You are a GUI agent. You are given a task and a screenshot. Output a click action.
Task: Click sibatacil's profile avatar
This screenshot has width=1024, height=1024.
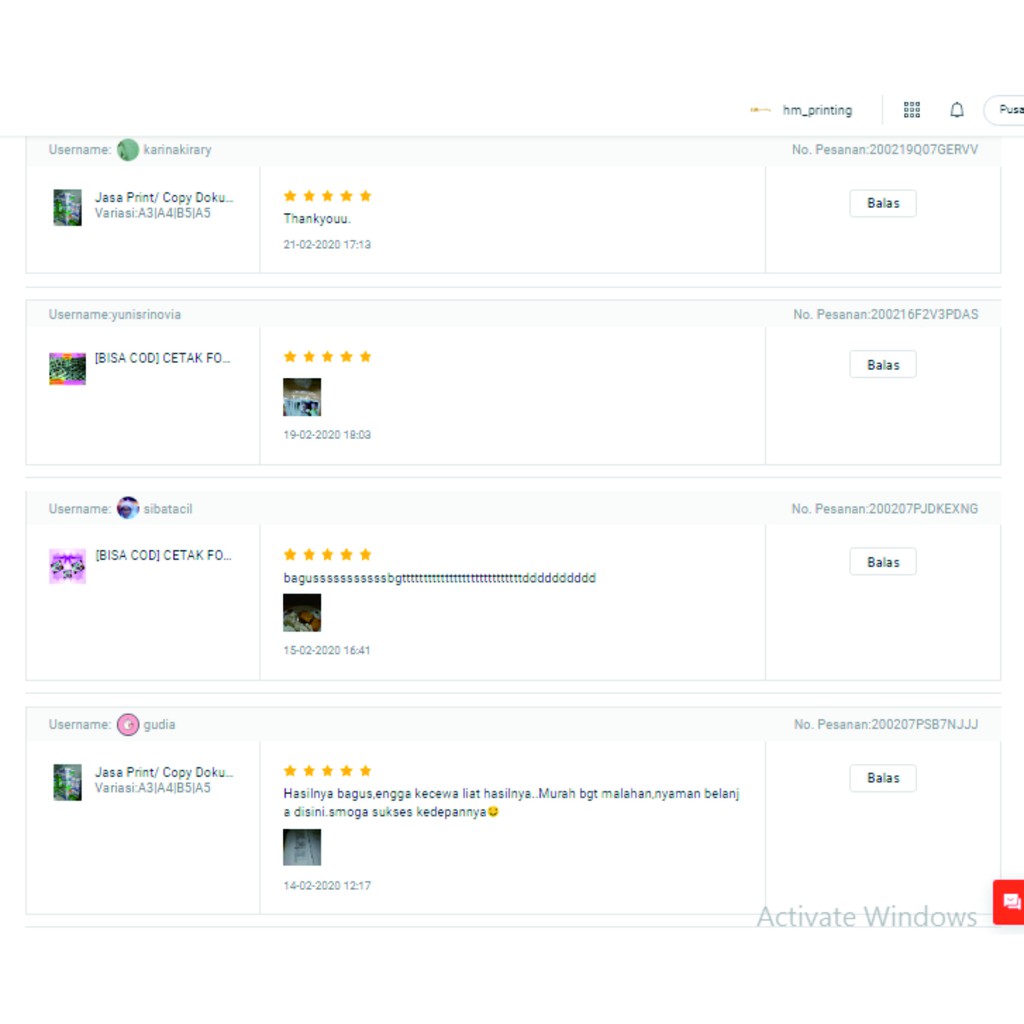point(128,508)
